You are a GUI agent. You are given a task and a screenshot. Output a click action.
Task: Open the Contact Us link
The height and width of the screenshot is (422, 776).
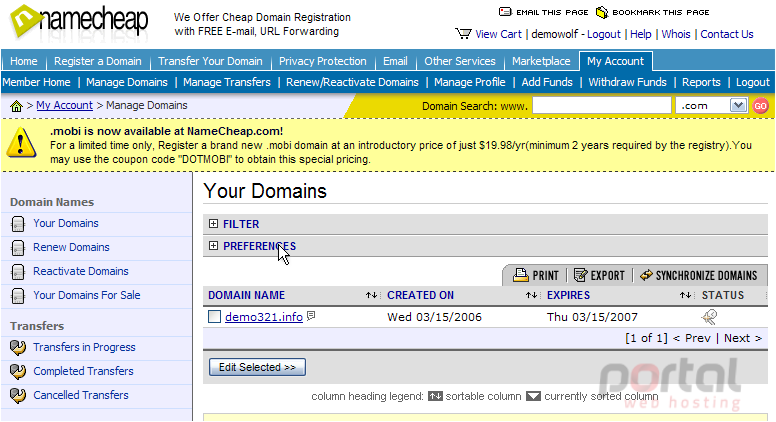tap(727, 34)
